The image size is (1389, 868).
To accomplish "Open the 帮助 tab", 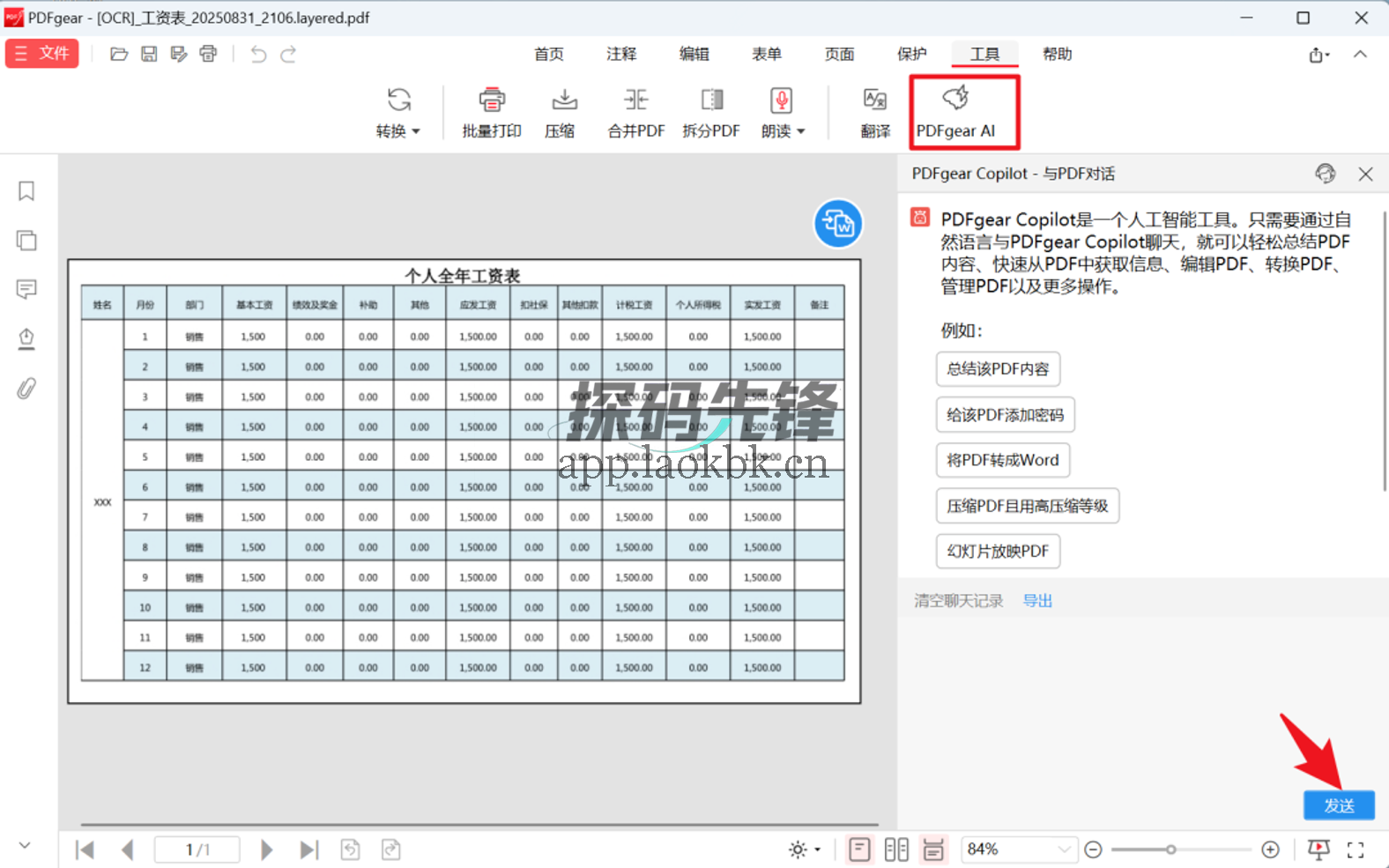I will (1058, 55).
